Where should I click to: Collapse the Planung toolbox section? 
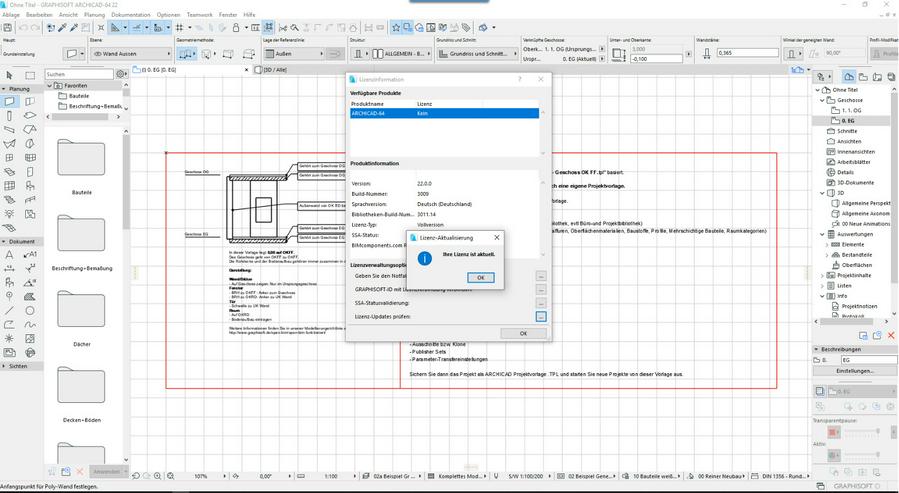[x=4, y=89]
